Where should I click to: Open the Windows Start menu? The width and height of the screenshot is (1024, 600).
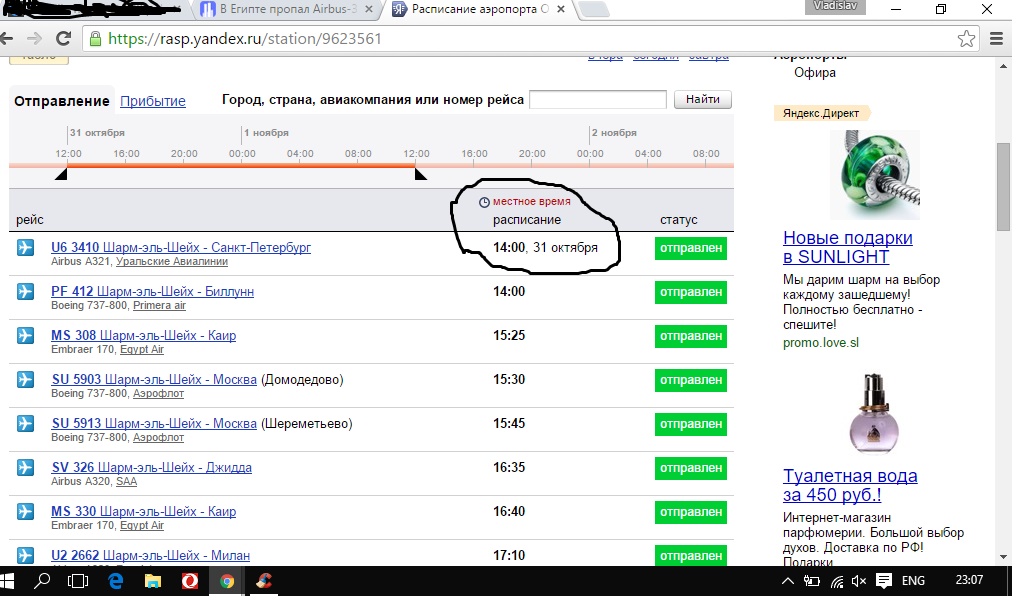7,580
